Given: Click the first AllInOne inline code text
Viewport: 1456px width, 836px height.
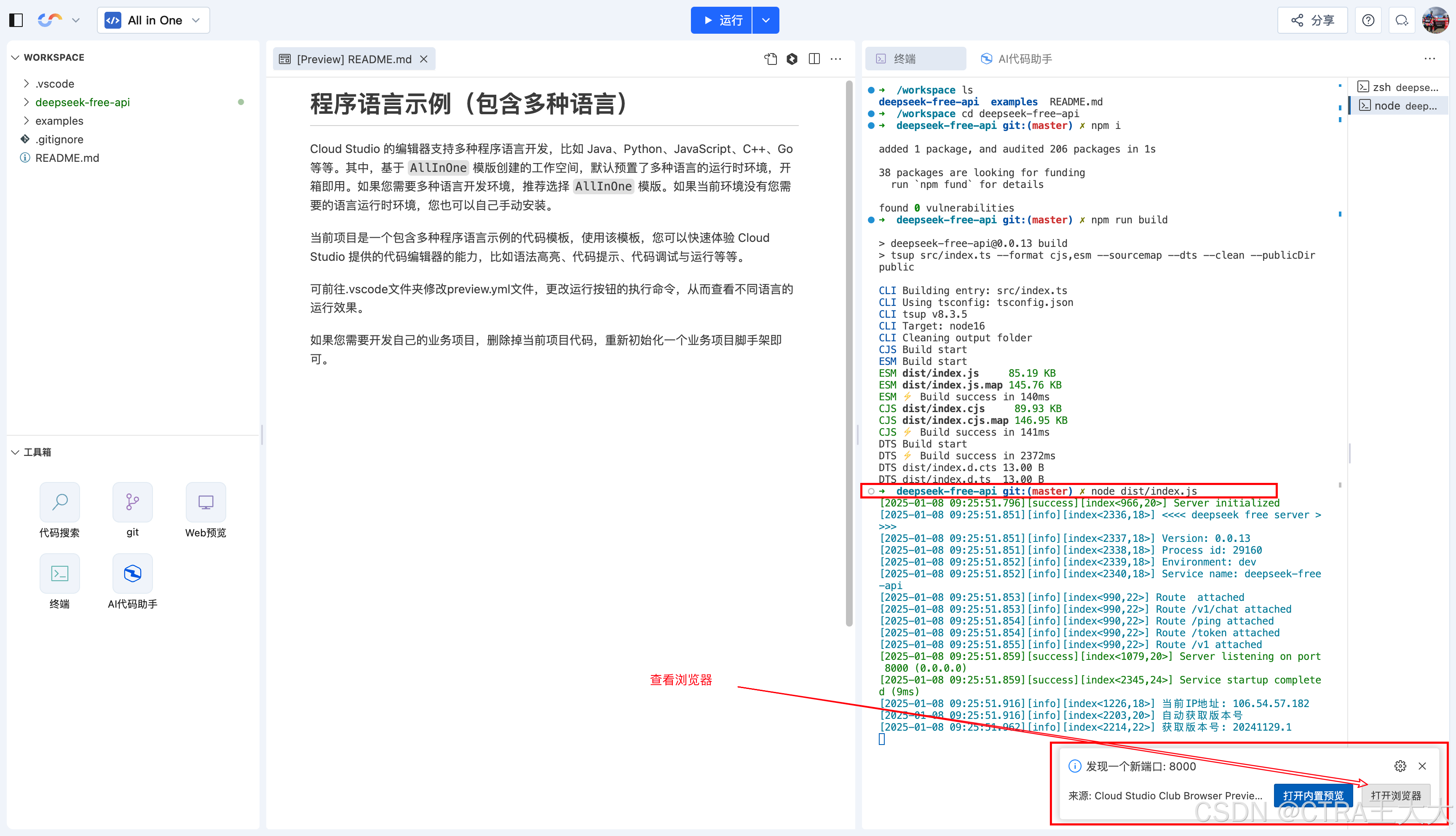Looking at the screenshot, I should (x=439, y=168).
